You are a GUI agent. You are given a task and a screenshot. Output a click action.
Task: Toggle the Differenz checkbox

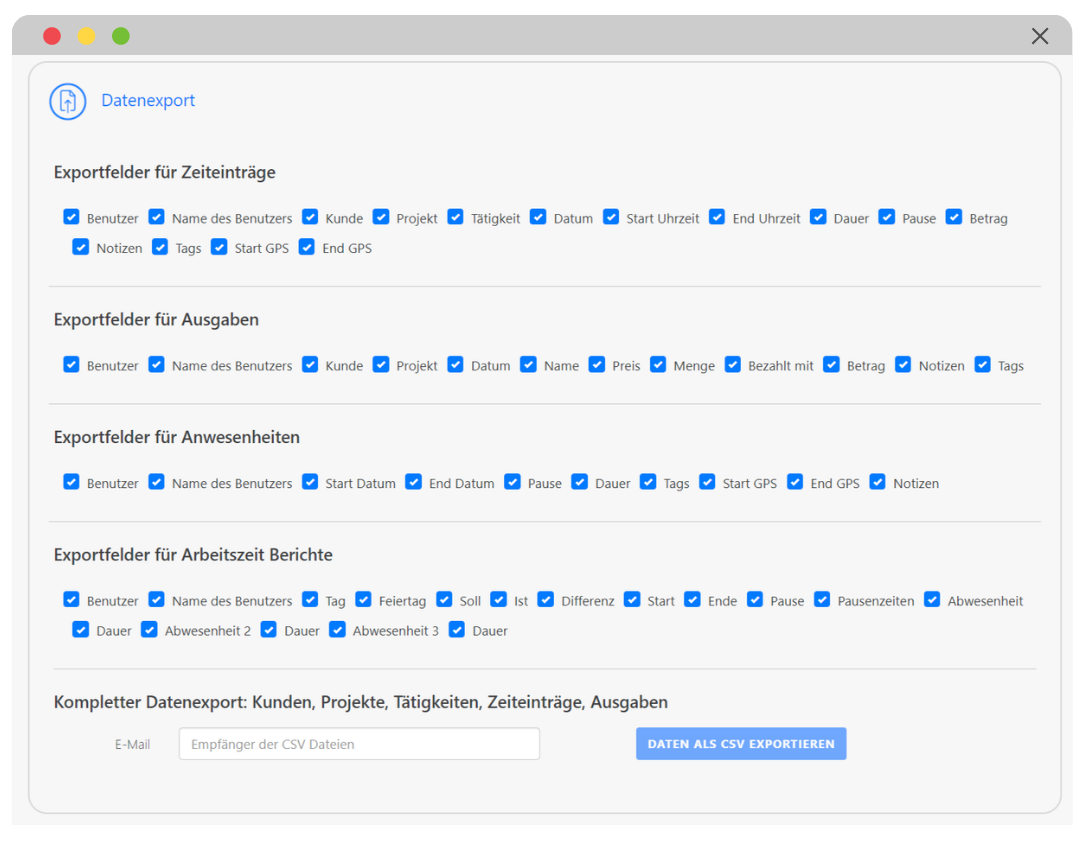[x=546, y=600]
